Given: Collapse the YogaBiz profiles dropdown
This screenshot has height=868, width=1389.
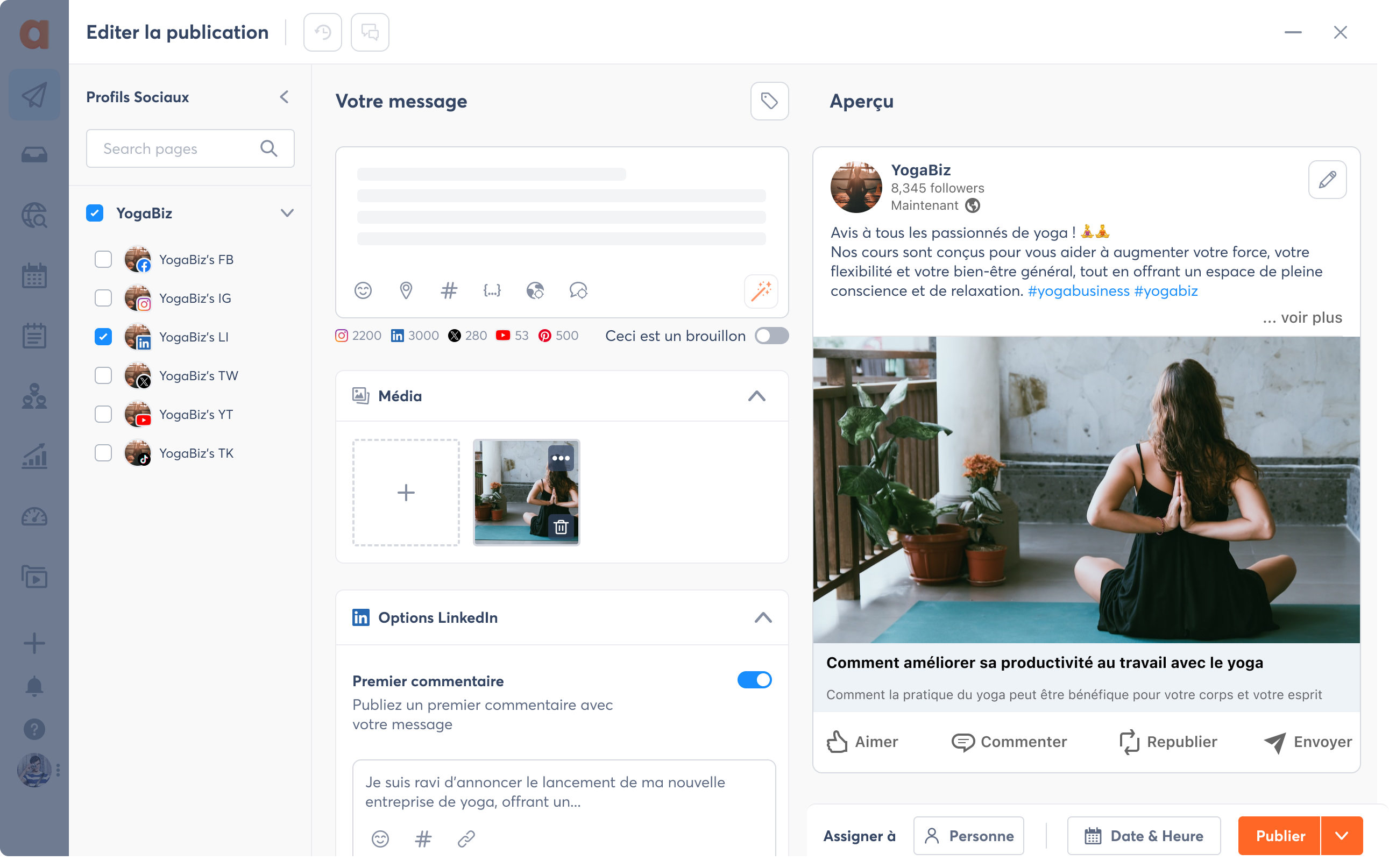Looking at the screenshot, I should [x=287, y=213].
